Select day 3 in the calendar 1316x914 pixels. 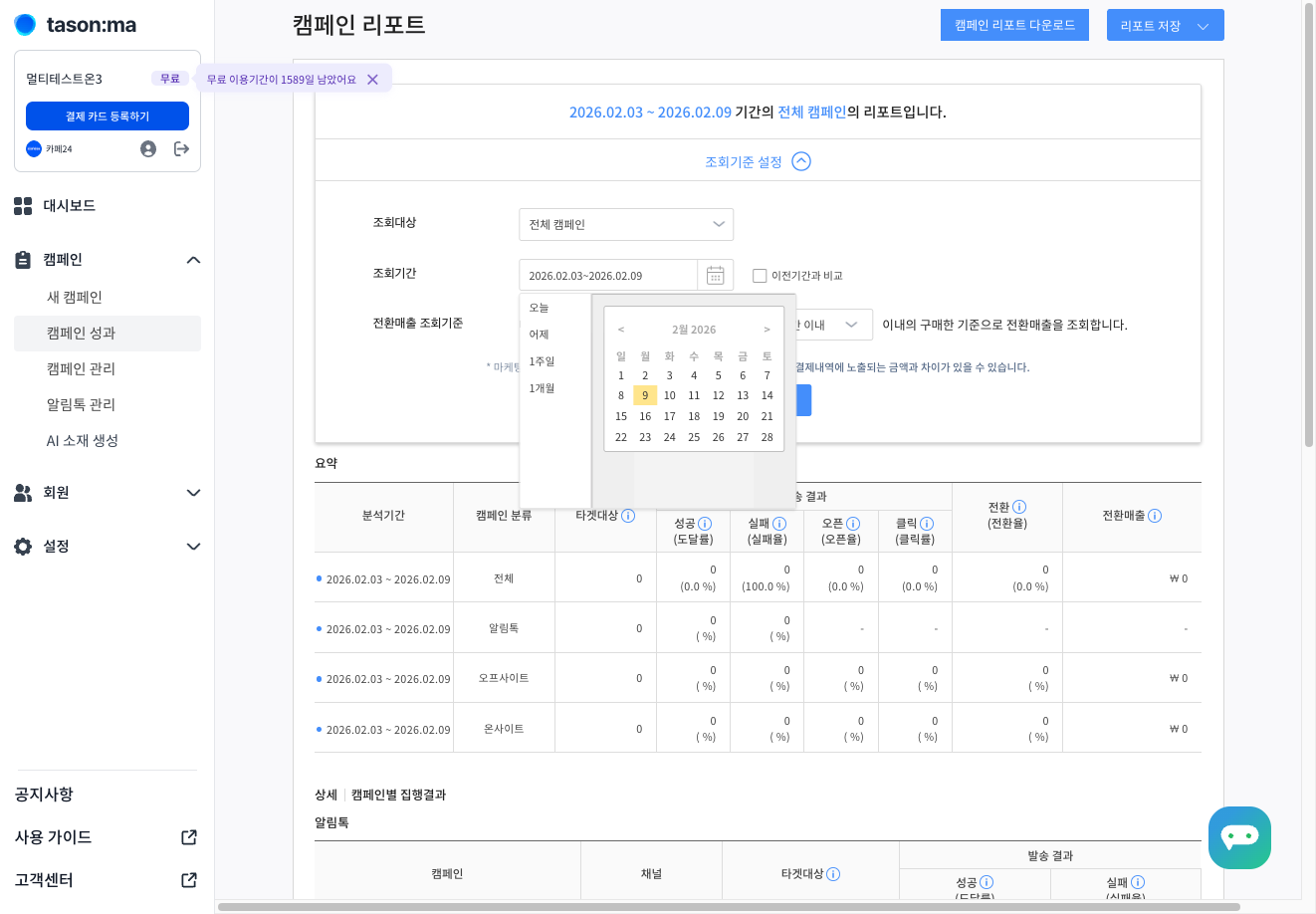click(670, 375)
